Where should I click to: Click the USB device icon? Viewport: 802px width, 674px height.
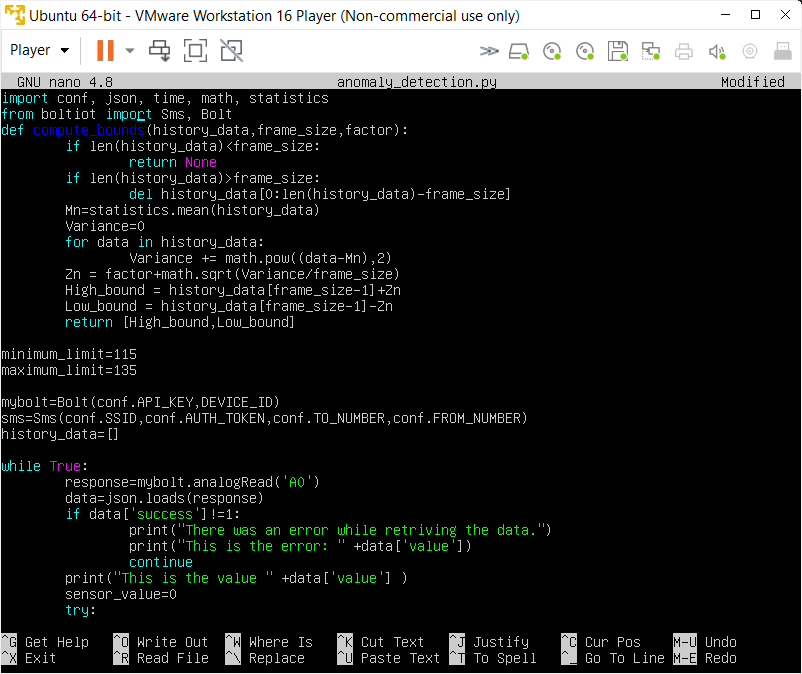click(x=783, y=51)
